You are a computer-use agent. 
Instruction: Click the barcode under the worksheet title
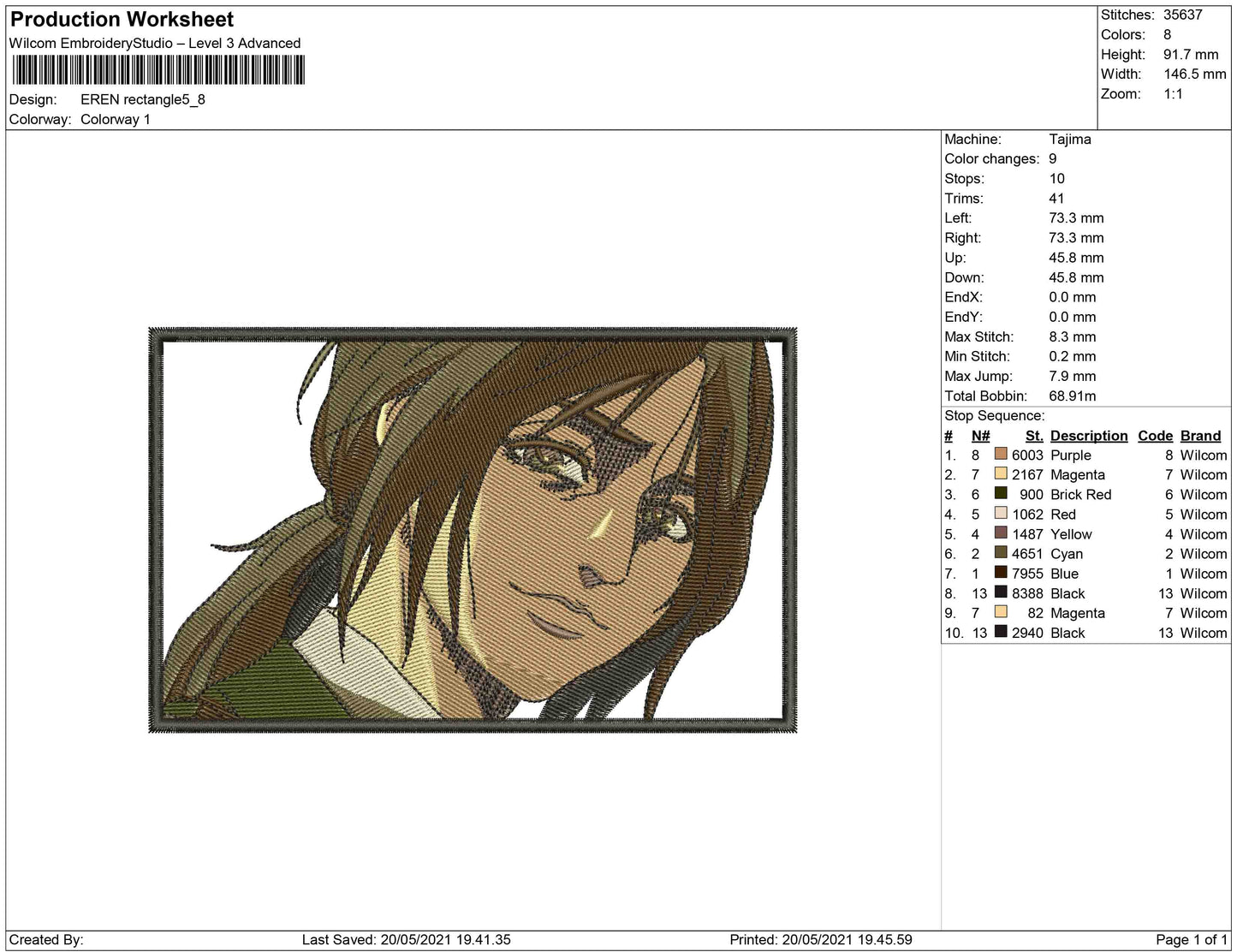tap(158, 70)
